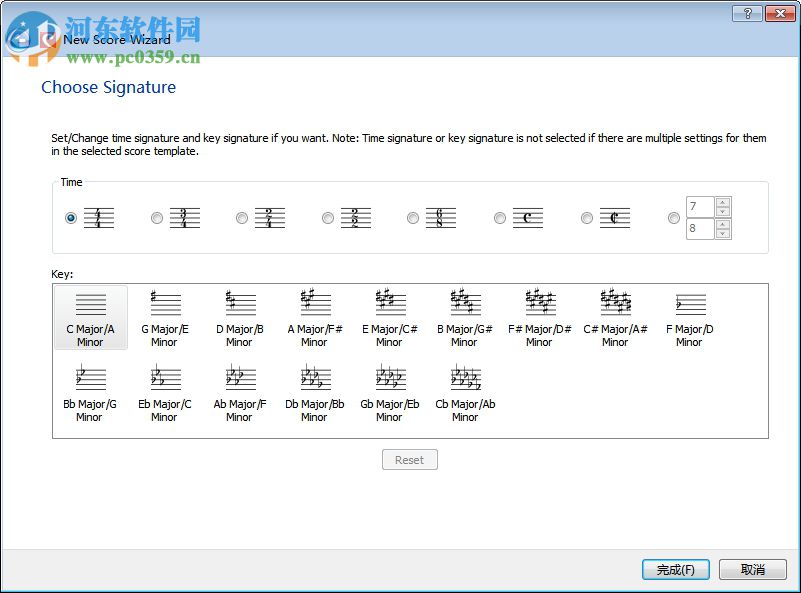
Task: Select the 3/4 time signature radio button
Action: (156, 217)
